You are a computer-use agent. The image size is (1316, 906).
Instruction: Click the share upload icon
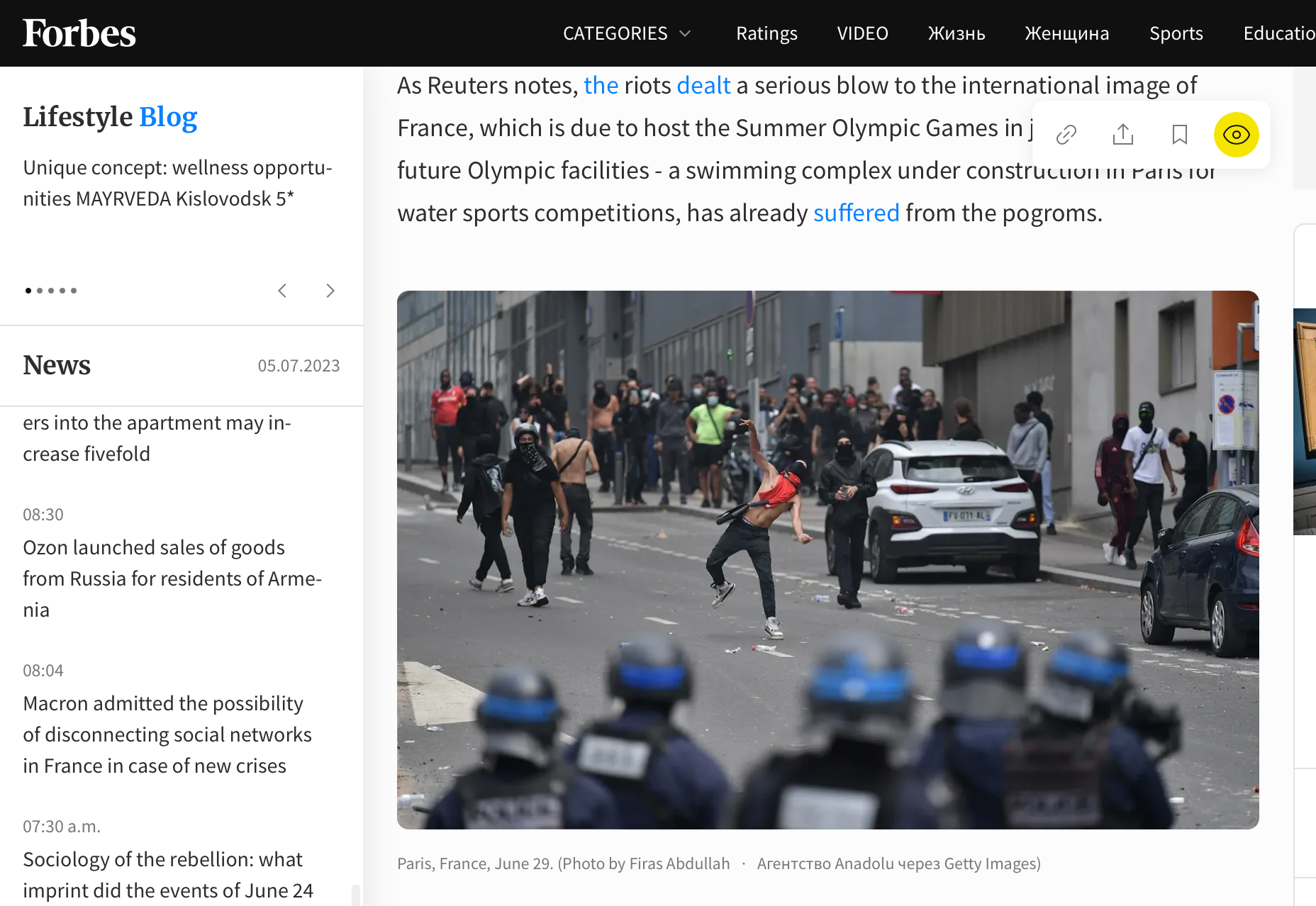1123,135
